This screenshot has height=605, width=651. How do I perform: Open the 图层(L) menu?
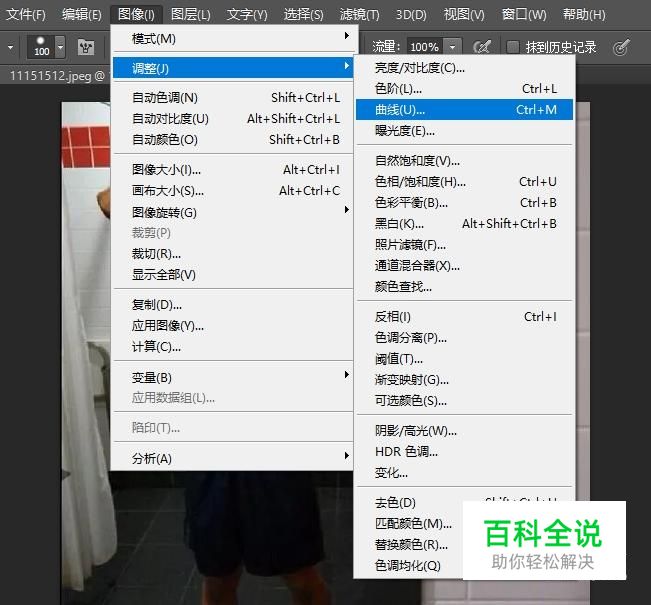tap(191, 15)
